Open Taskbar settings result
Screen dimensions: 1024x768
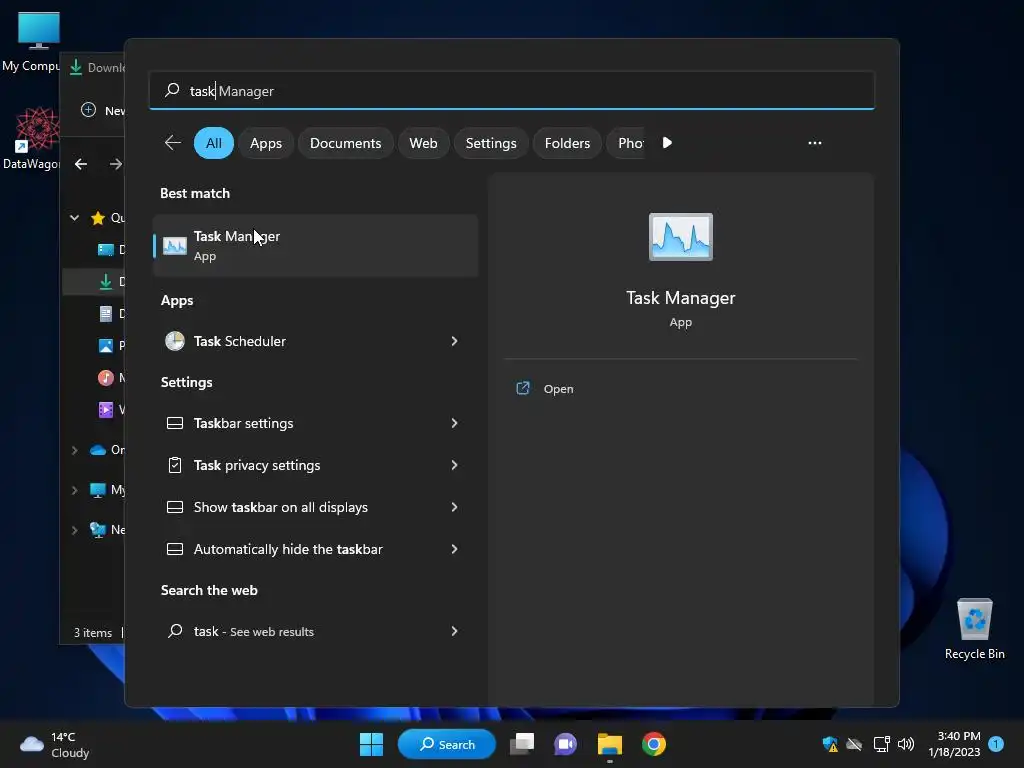click(x=315, y=423)
